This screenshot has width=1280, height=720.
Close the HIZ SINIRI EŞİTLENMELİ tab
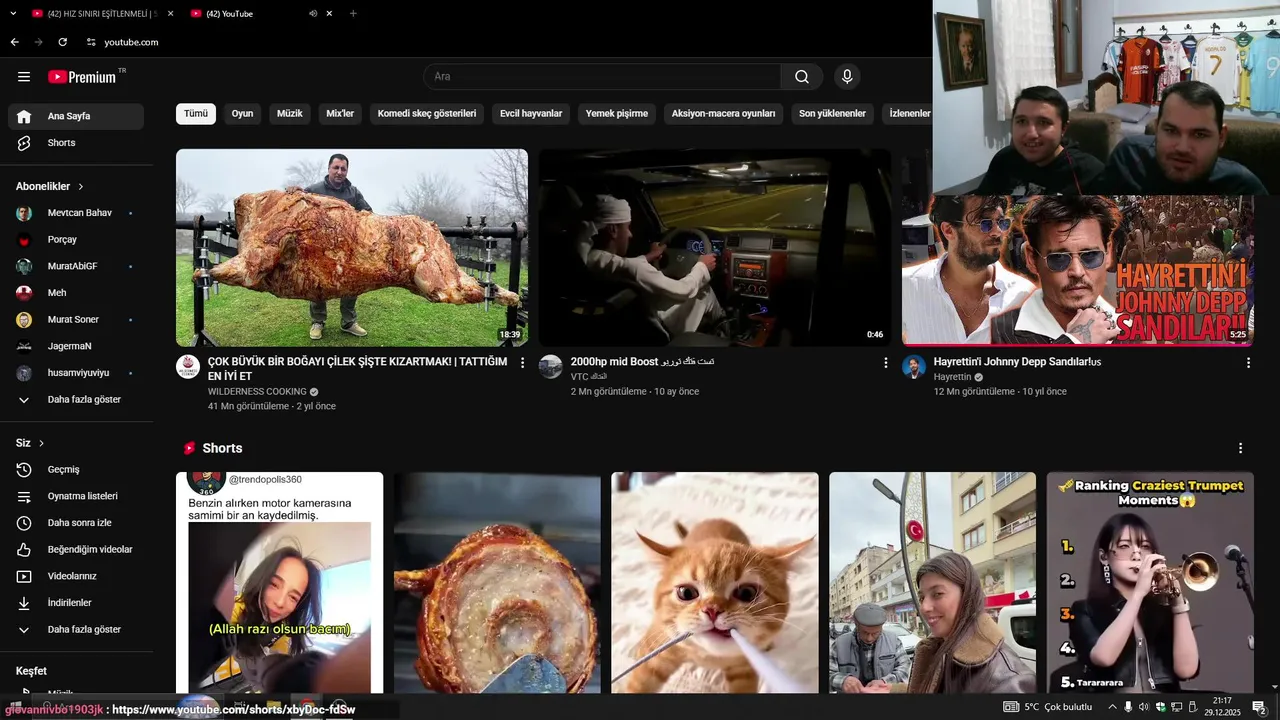(170, 14)
